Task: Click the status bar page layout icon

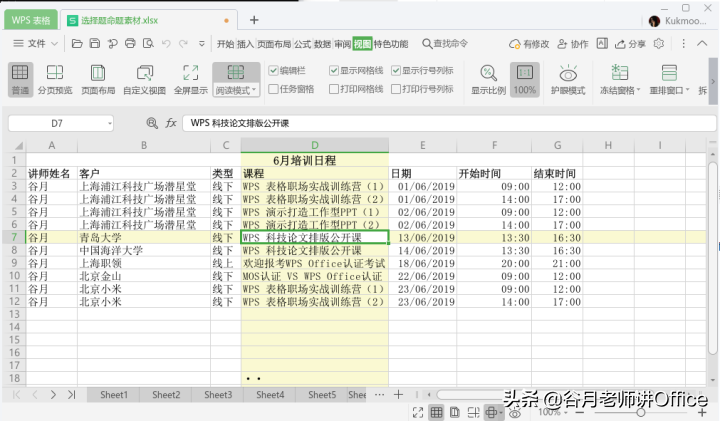Action: pos(455,412)
